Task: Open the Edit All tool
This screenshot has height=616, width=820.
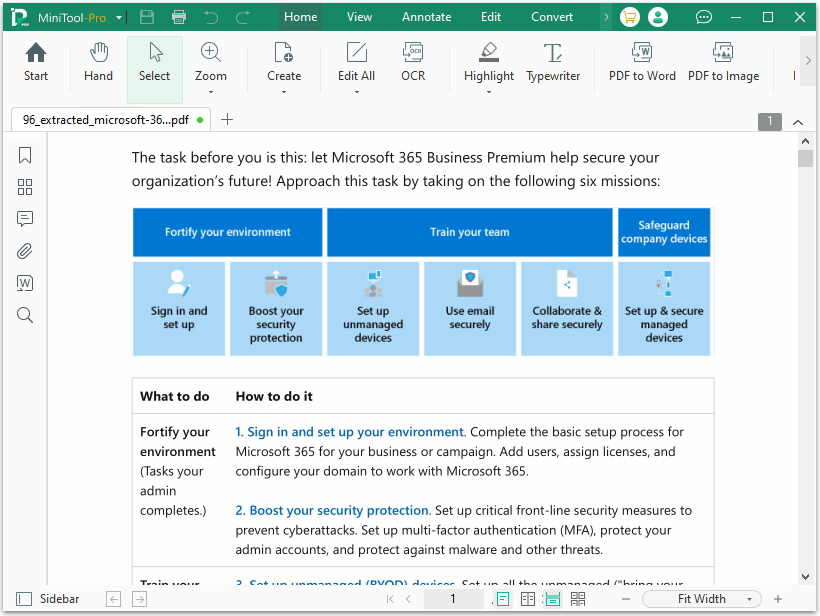Action: coord(357,63)
